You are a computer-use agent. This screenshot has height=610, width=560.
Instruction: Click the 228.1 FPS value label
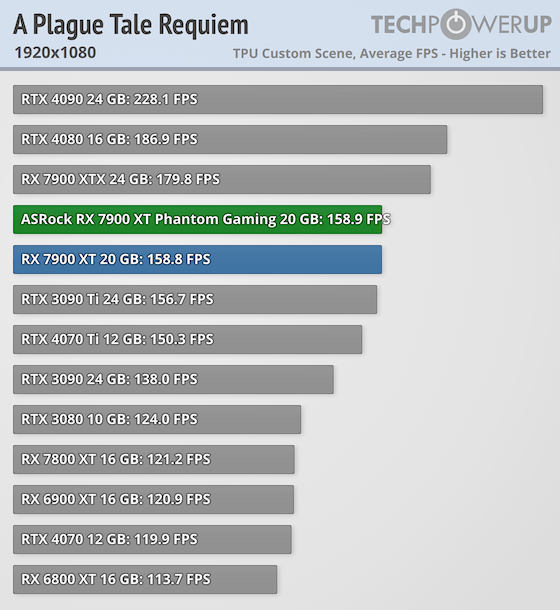point(166,100)
